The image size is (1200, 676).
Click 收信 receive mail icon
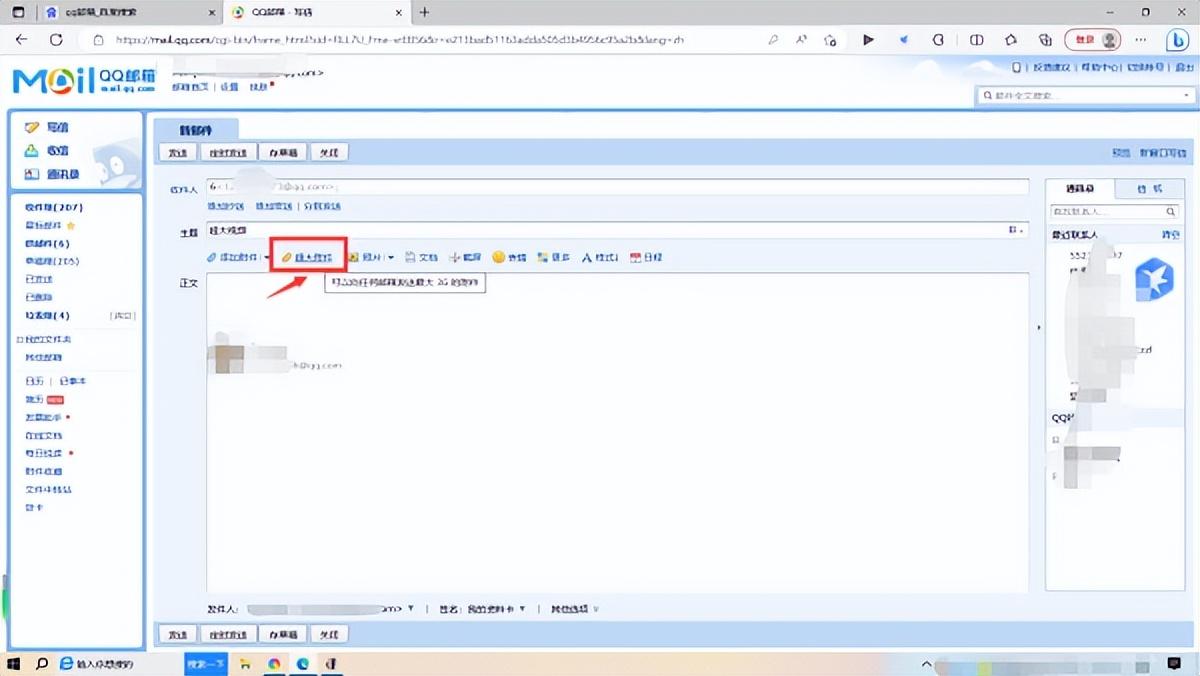pos(32,151)
